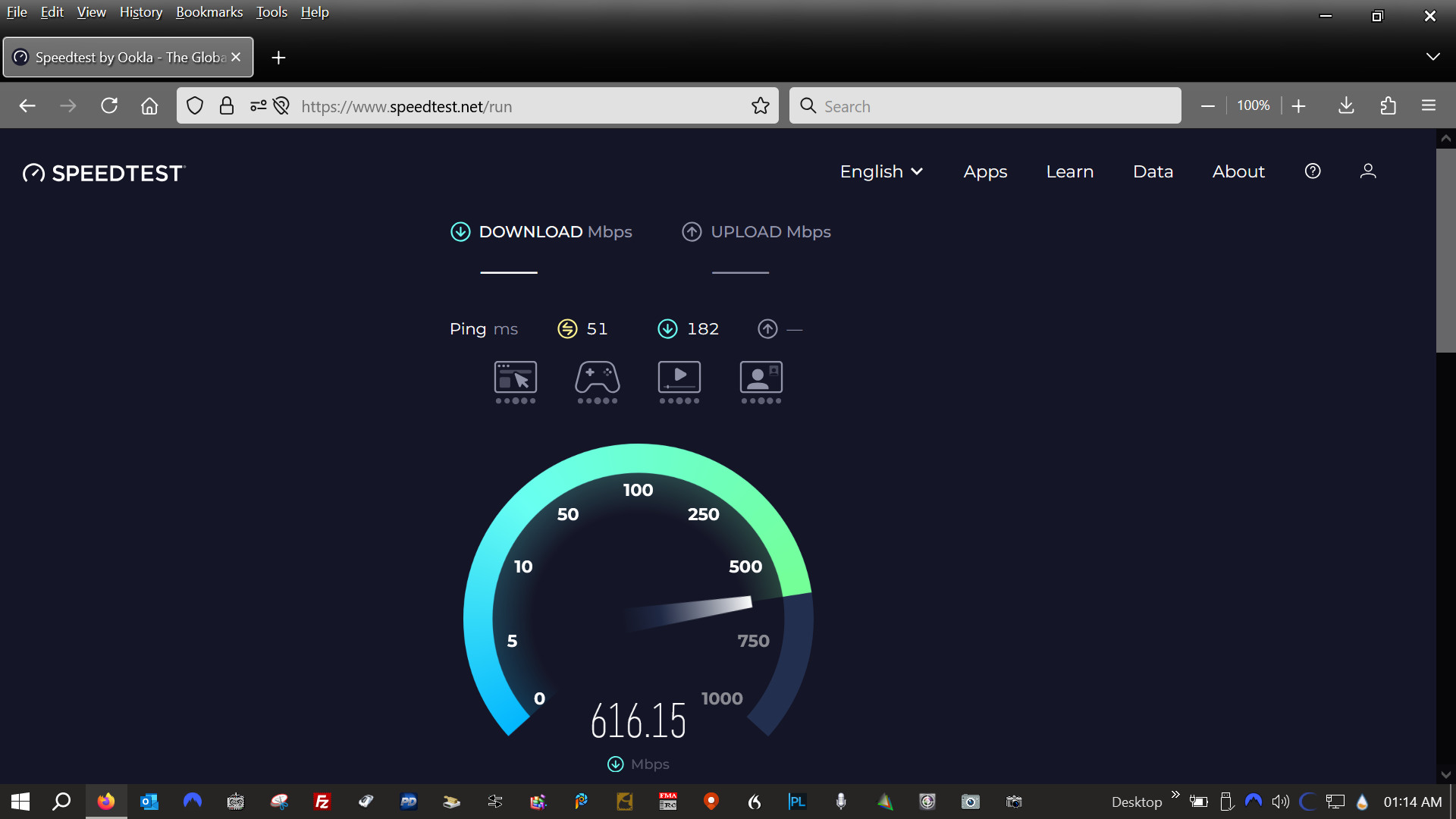1456x819 pixels.
Task: Click the page vertical scrollbar thumb
Action: tap(1445, 250)
